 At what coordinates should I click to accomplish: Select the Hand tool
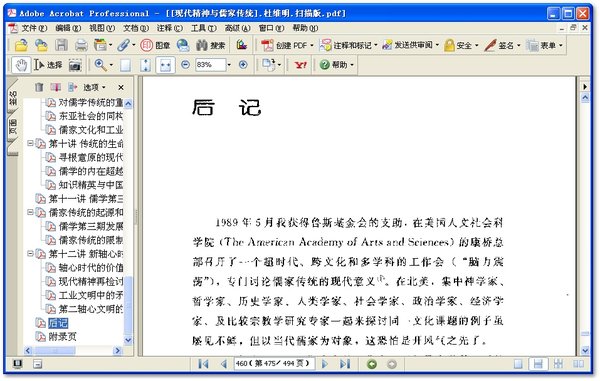point(21,65)
